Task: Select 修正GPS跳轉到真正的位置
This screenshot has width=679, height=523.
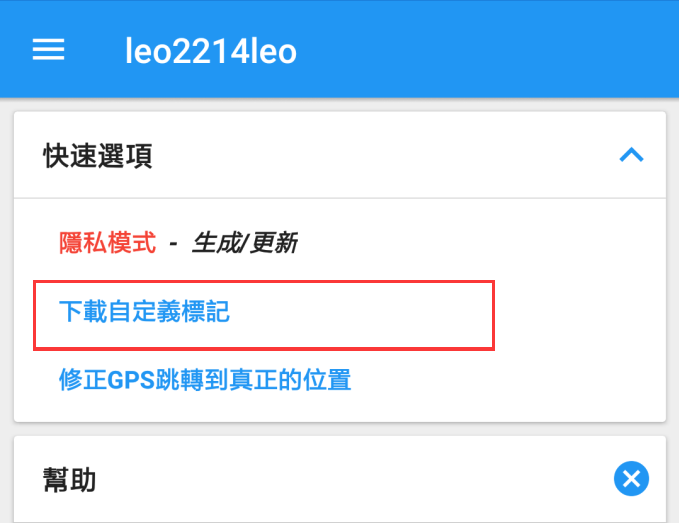Action: click(205, 380)
